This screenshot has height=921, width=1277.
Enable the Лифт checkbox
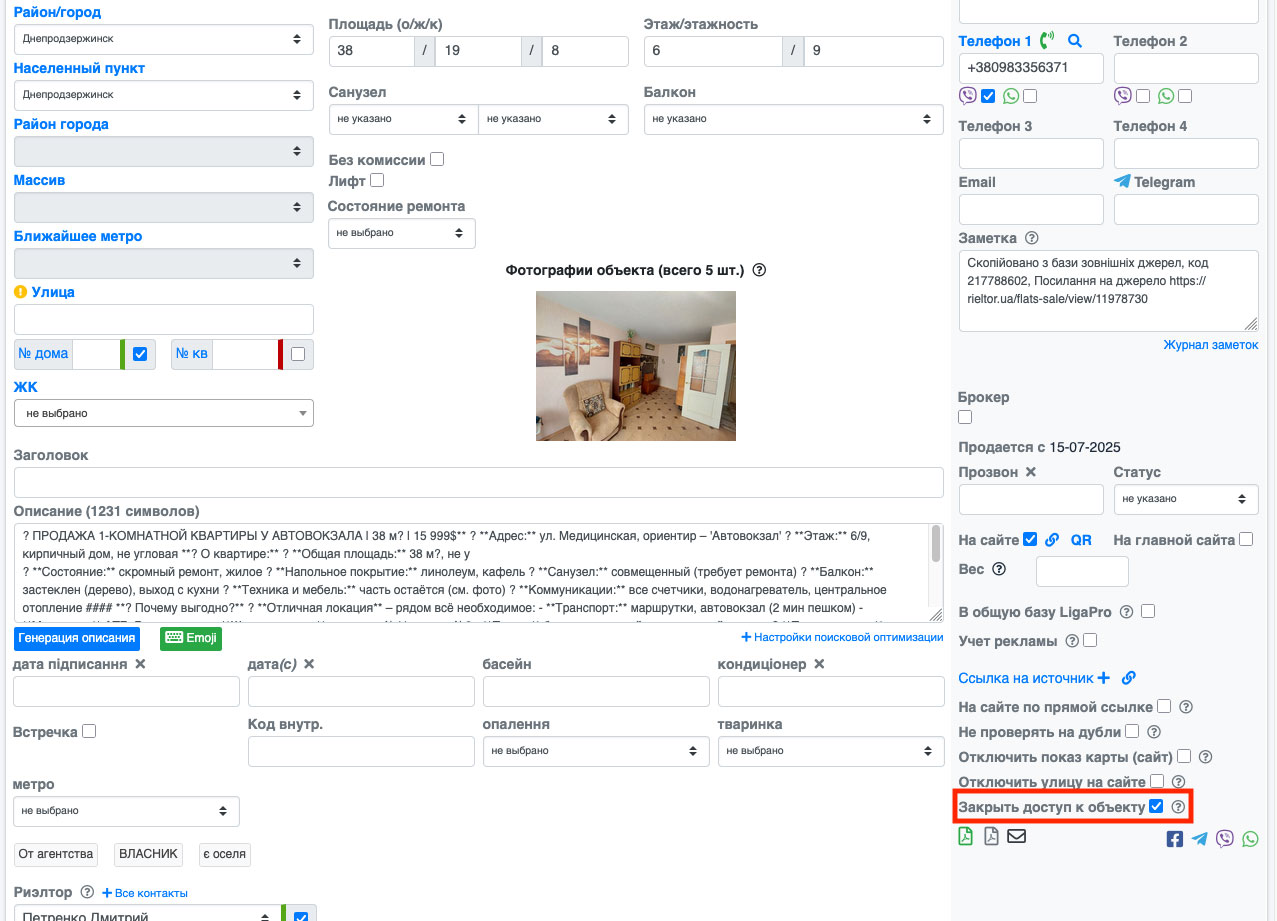(377, 180)
